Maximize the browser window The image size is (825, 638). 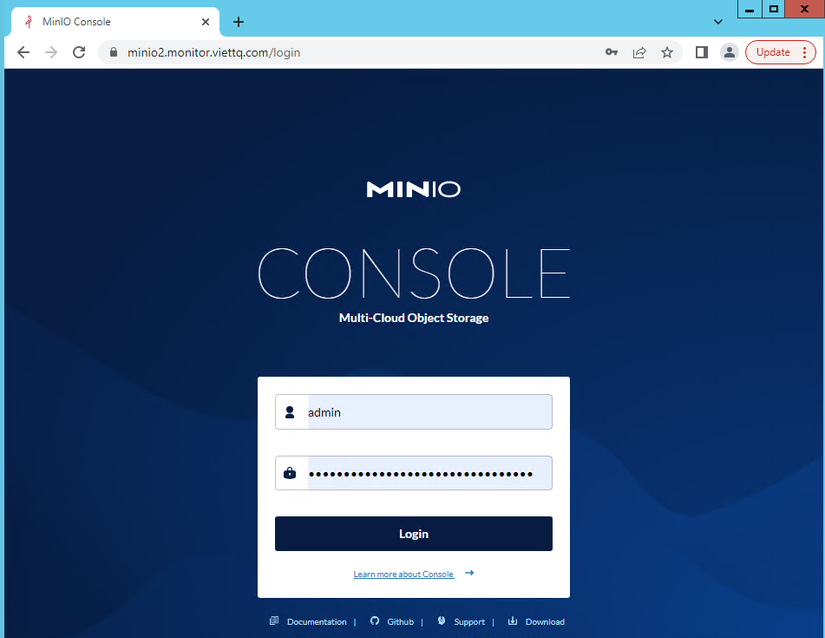(773, 9)
